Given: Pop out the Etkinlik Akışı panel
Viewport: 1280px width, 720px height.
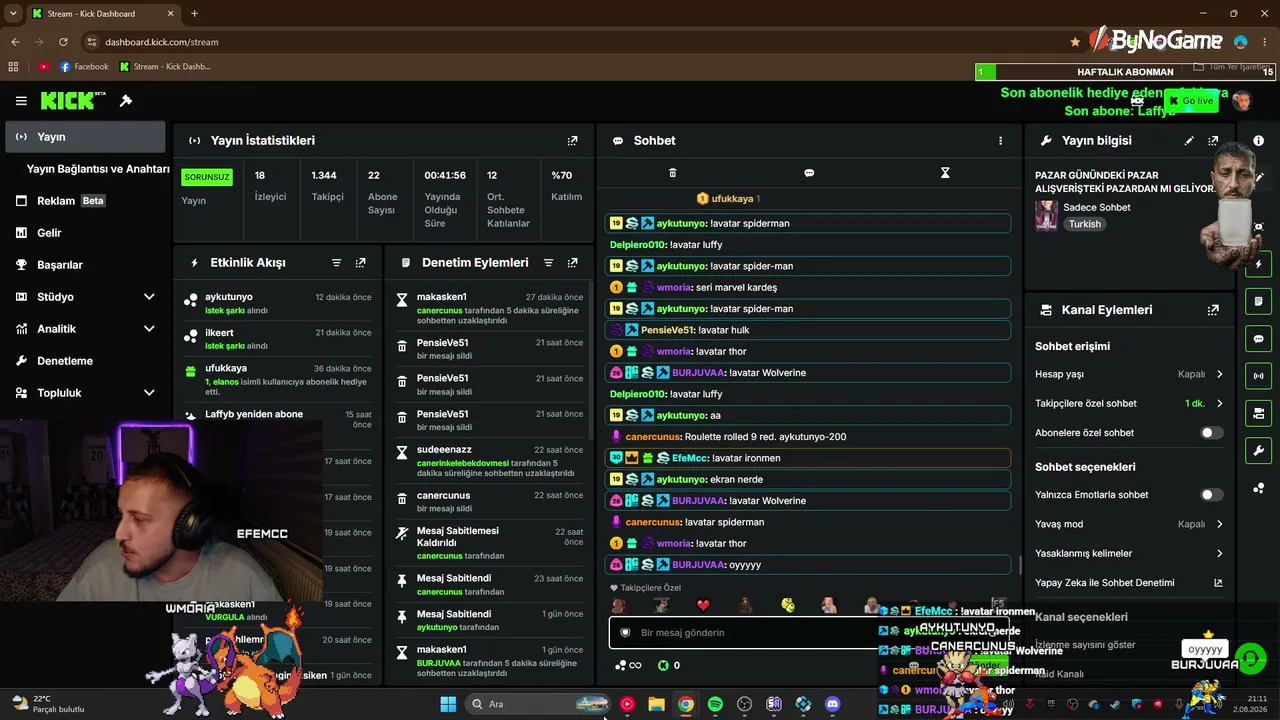Looking at the screenshot, I should click(360, 263).
